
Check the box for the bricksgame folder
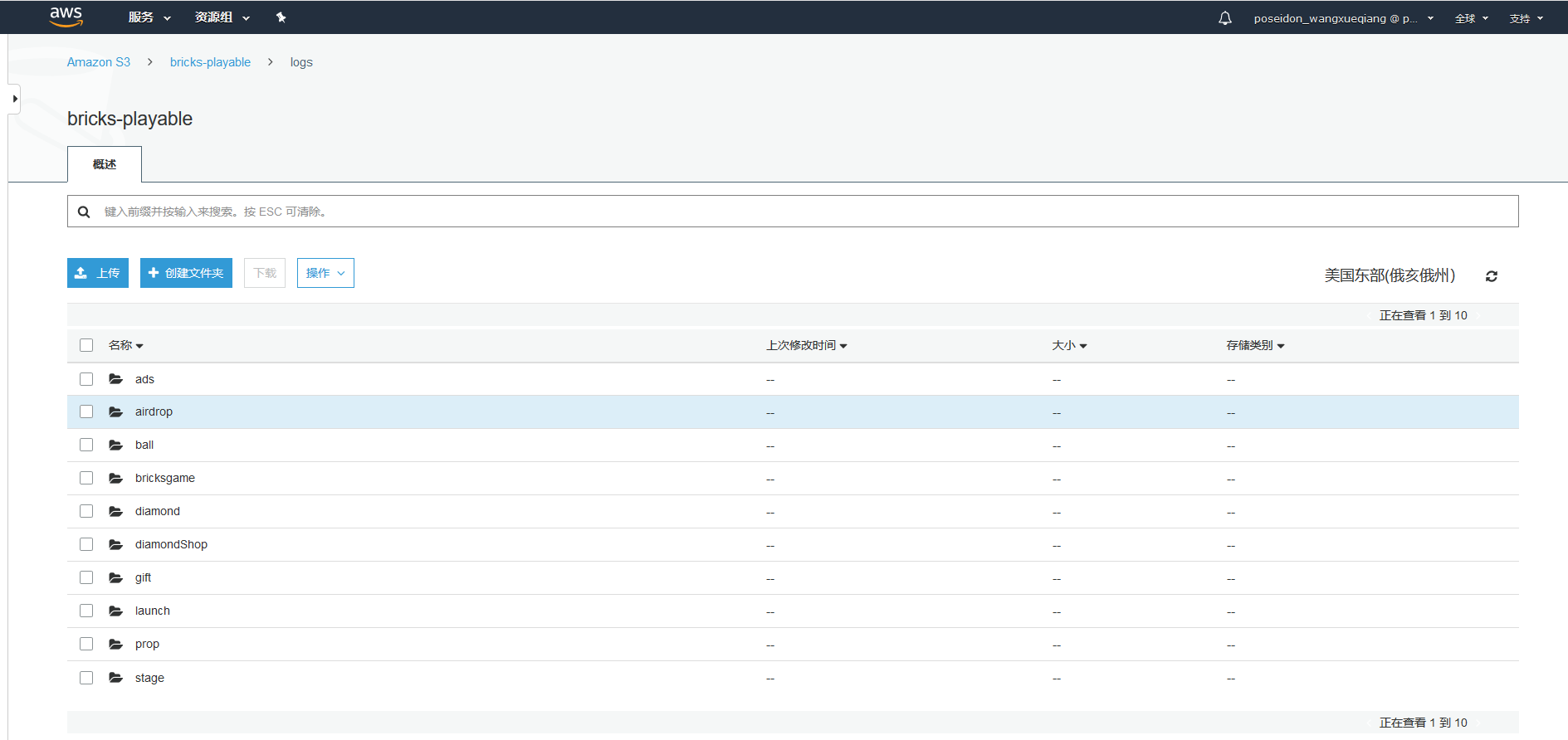point(86,478)
